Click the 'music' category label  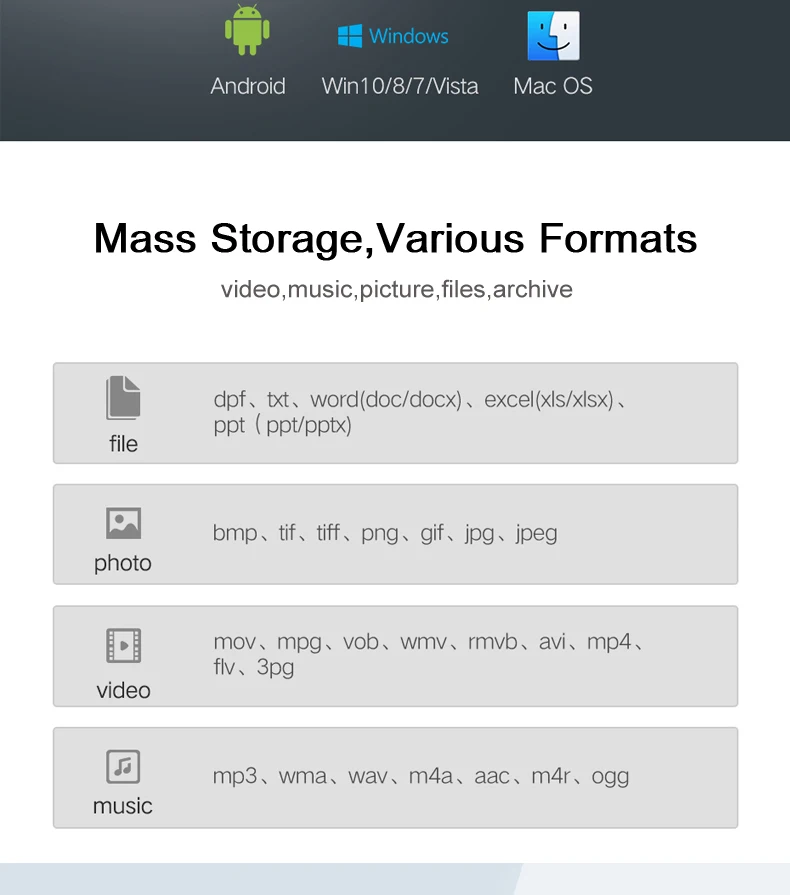(x=123, y=806)
